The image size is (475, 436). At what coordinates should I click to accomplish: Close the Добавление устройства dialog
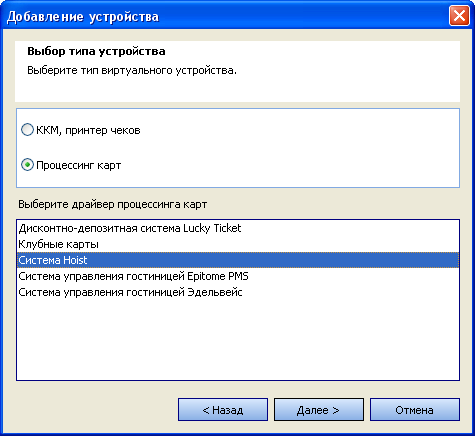click(459, 16)
